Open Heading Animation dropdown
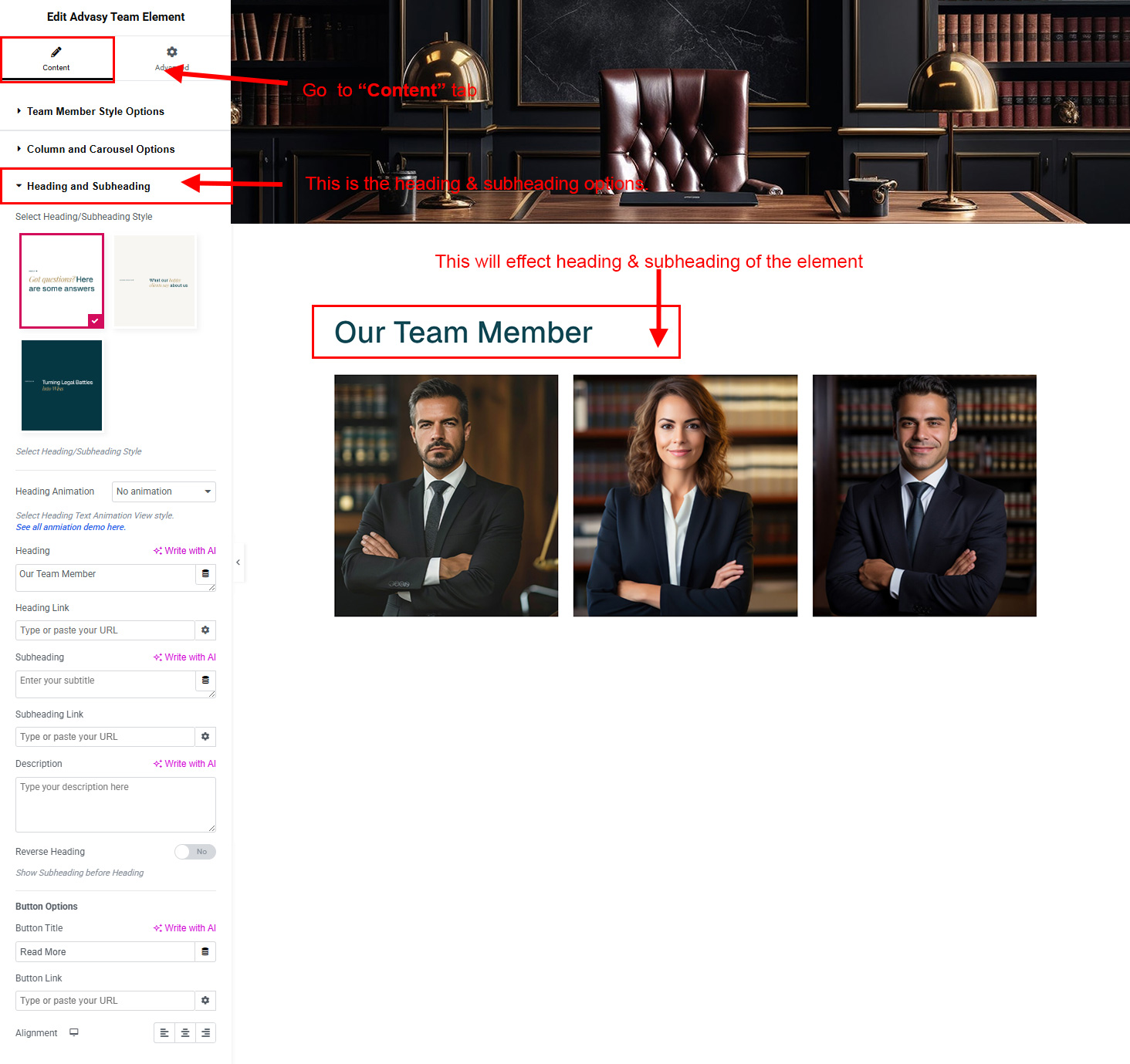The height and width of the screenshot is (1064, 1130). [164, 491]
